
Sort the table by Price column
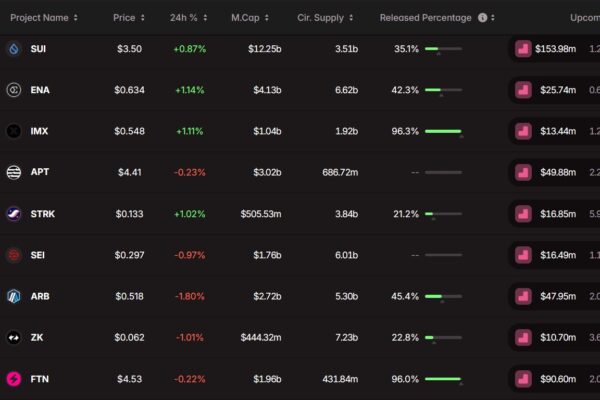(129, 18)
